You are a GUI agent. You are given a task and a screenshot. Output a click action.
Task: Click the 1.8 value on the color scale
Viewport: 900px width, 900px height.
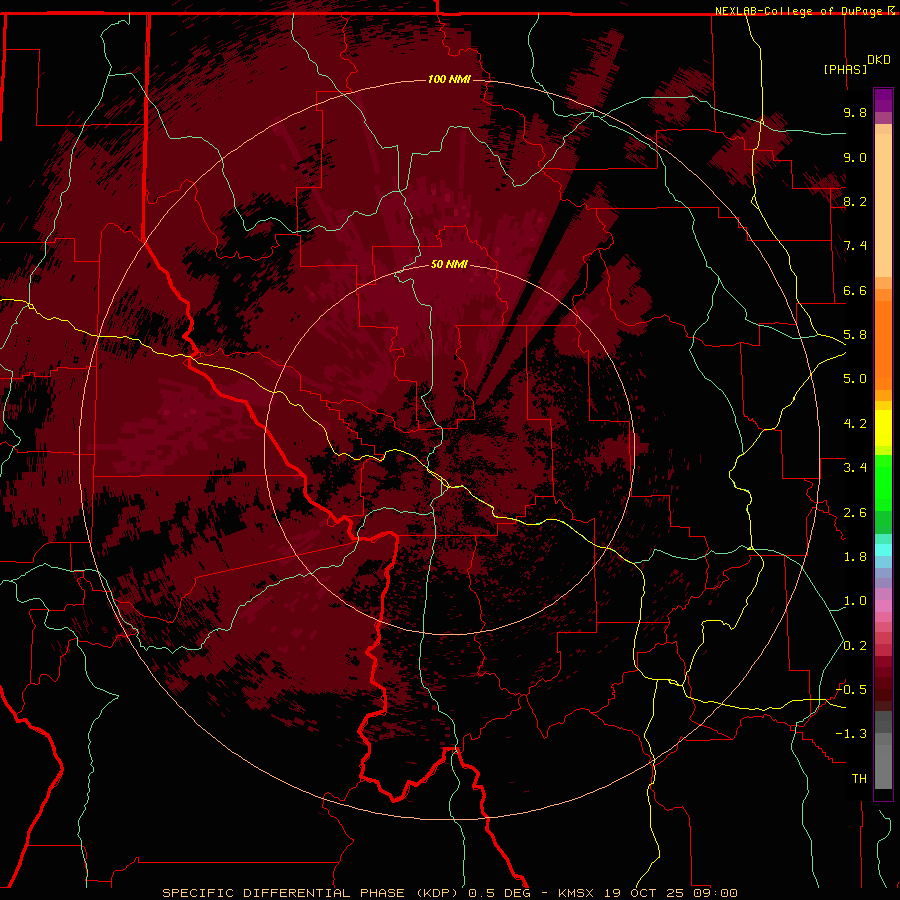click(x=855, y=557)
